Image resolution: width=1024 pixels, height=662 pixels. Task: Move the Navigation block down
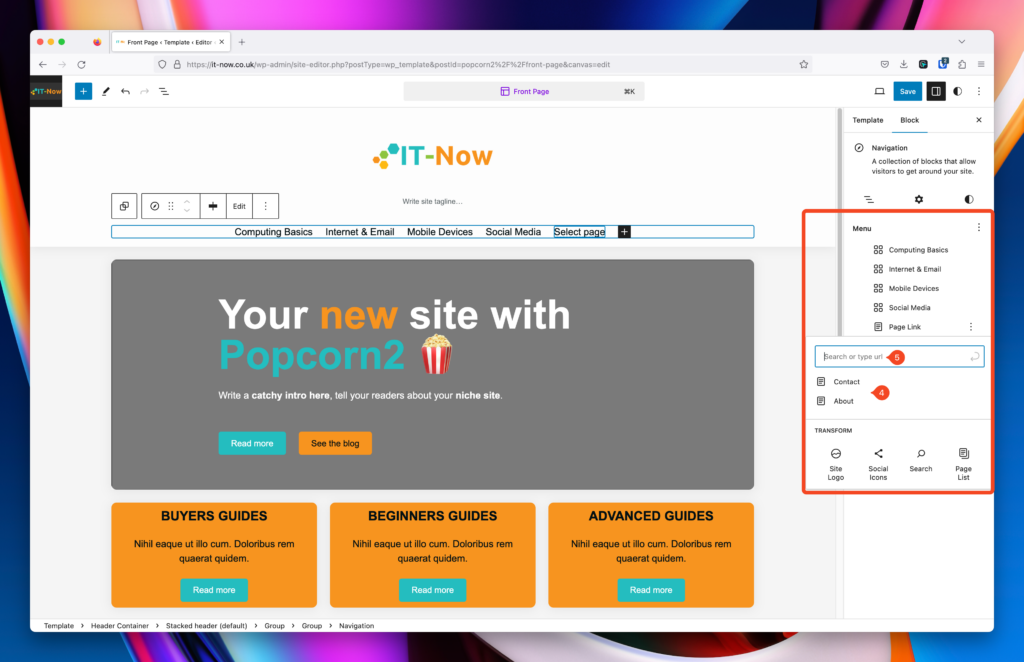[187, 211]
